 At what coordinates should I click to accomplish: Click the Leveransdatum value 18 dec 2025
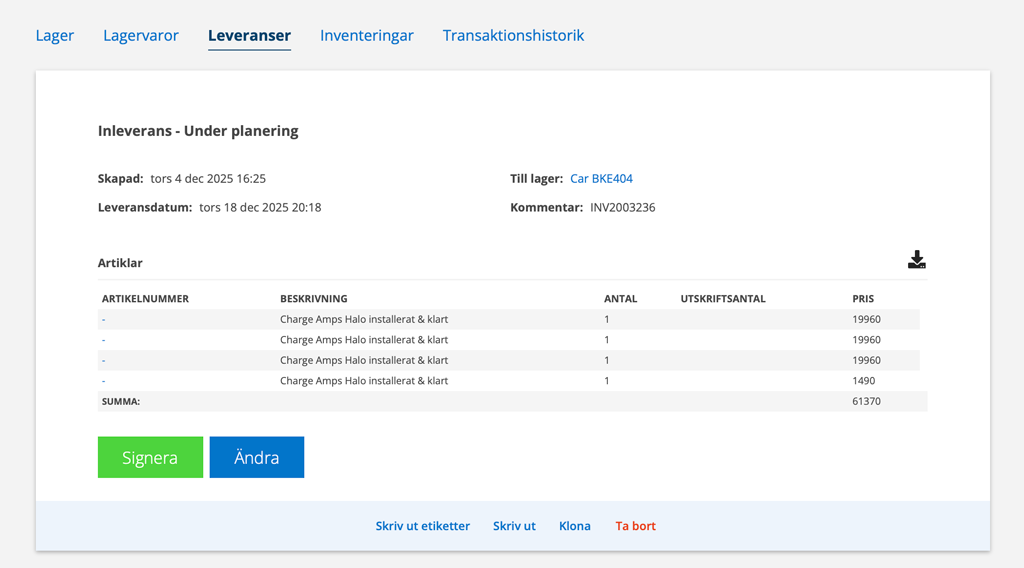click(260, 208)
